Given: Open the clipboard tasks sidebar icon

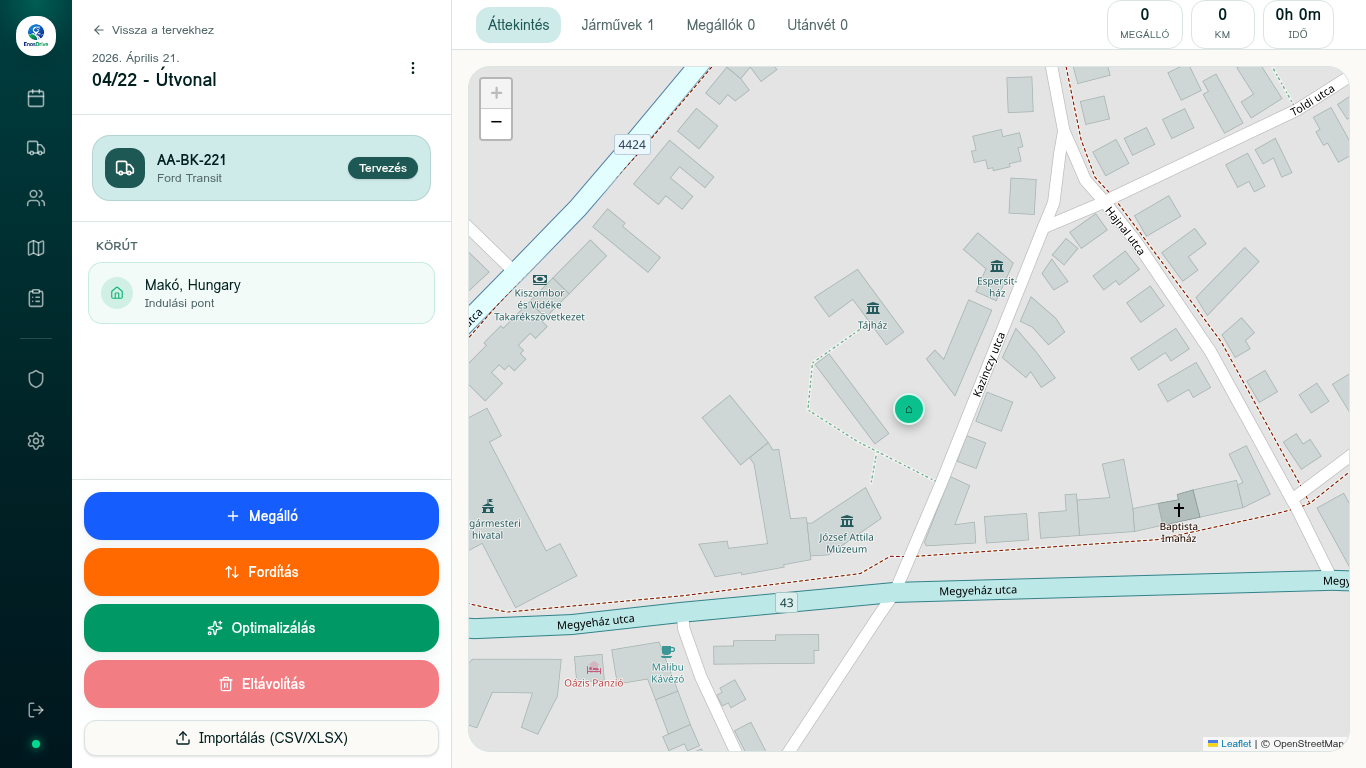Looking at the screenshot, I should 36,298.
